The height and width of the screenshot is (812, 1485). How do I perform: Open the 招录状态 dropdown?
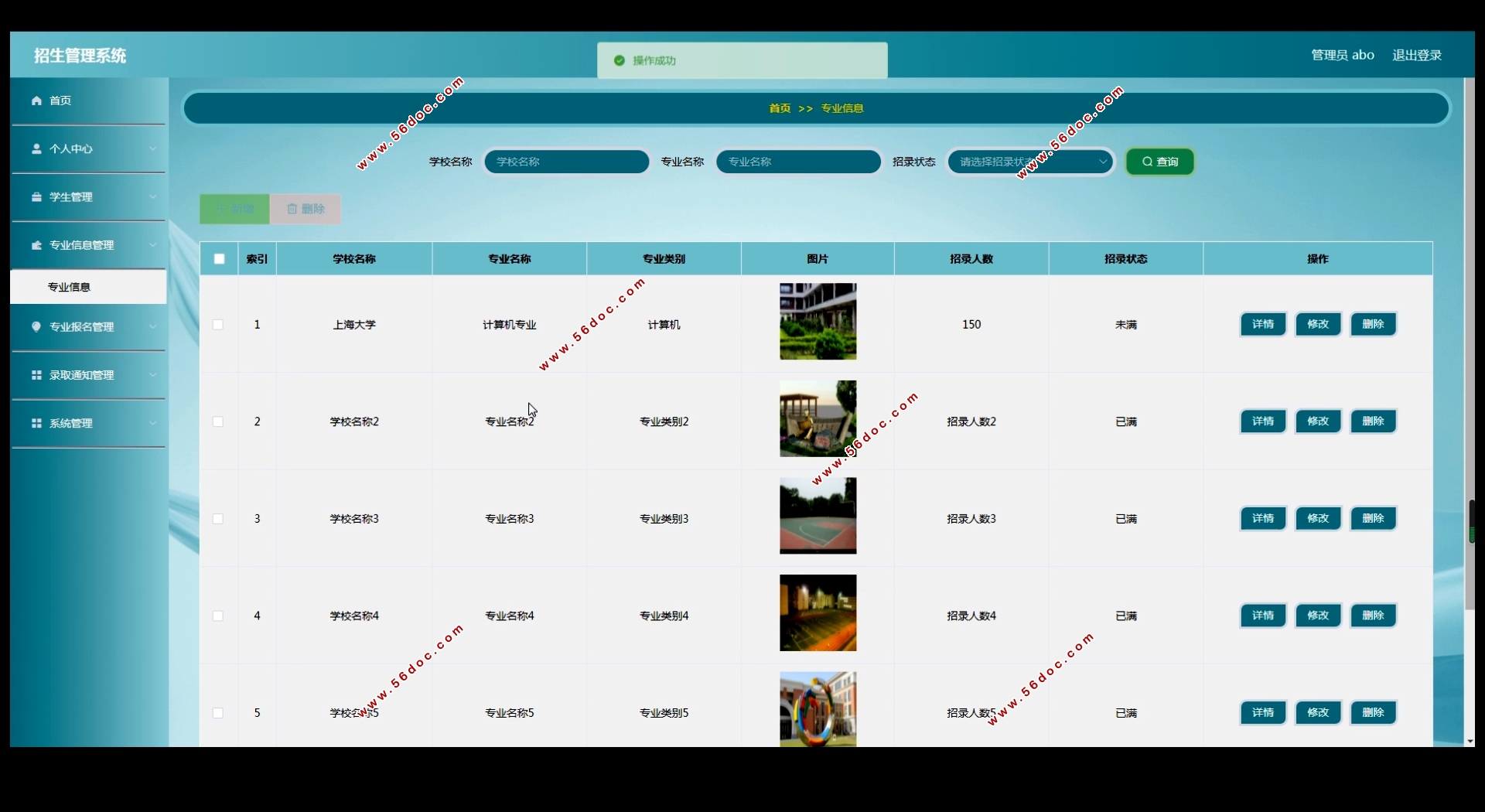pyautogui.click(x=1030, y=162)
